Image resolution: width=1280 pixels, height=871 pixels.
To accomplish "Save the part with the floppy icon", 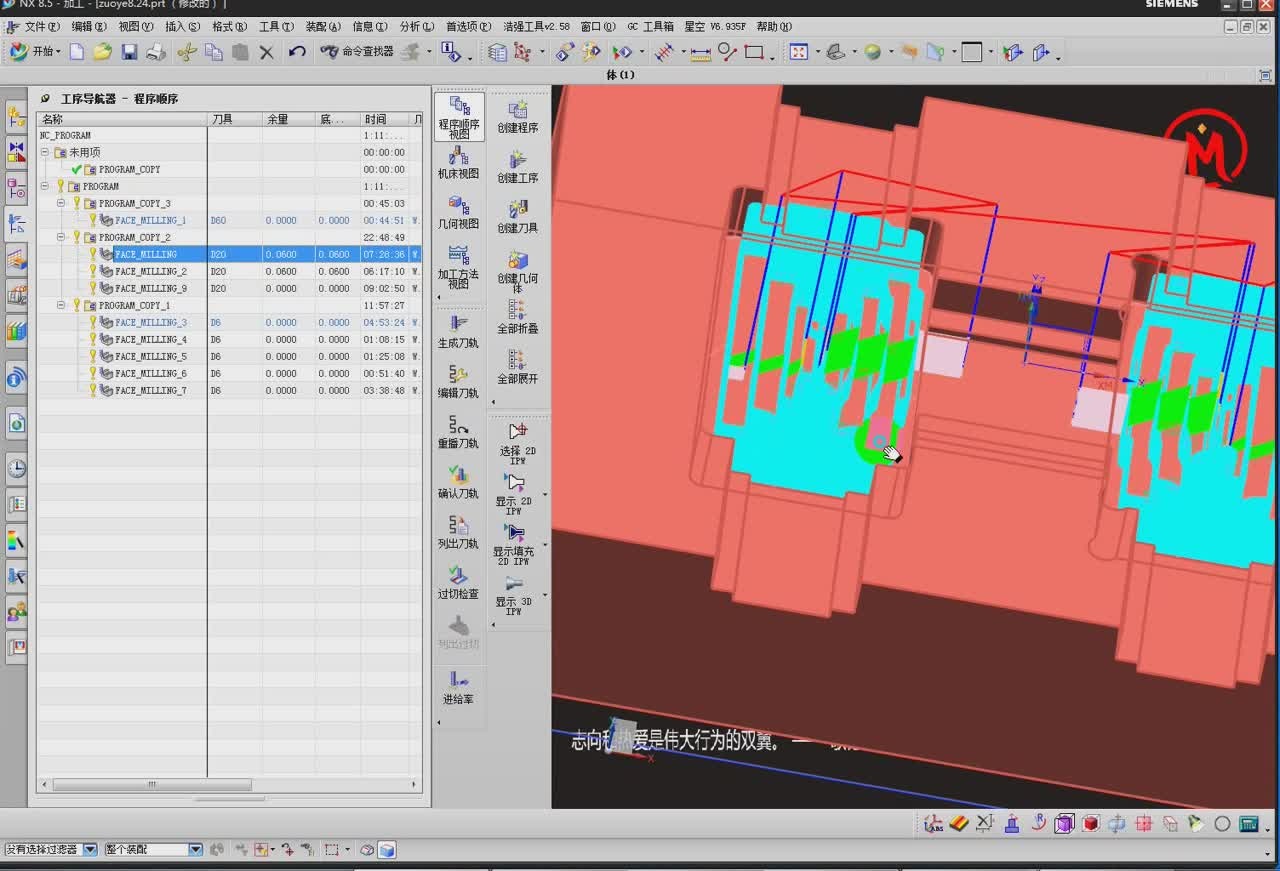I will [x=129, y=52].
